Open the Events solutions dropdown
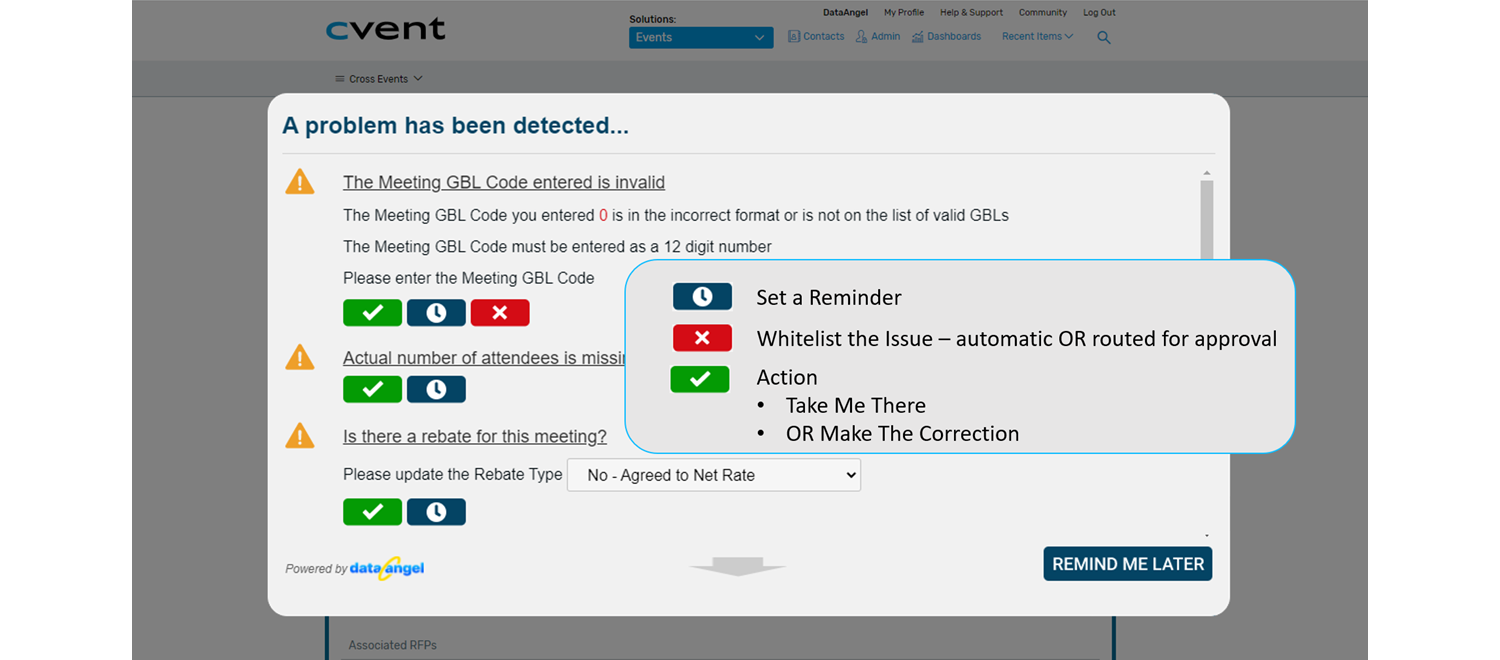This screenshot has width=1500, height=660. pyautogui.click(x=700, y=36)
